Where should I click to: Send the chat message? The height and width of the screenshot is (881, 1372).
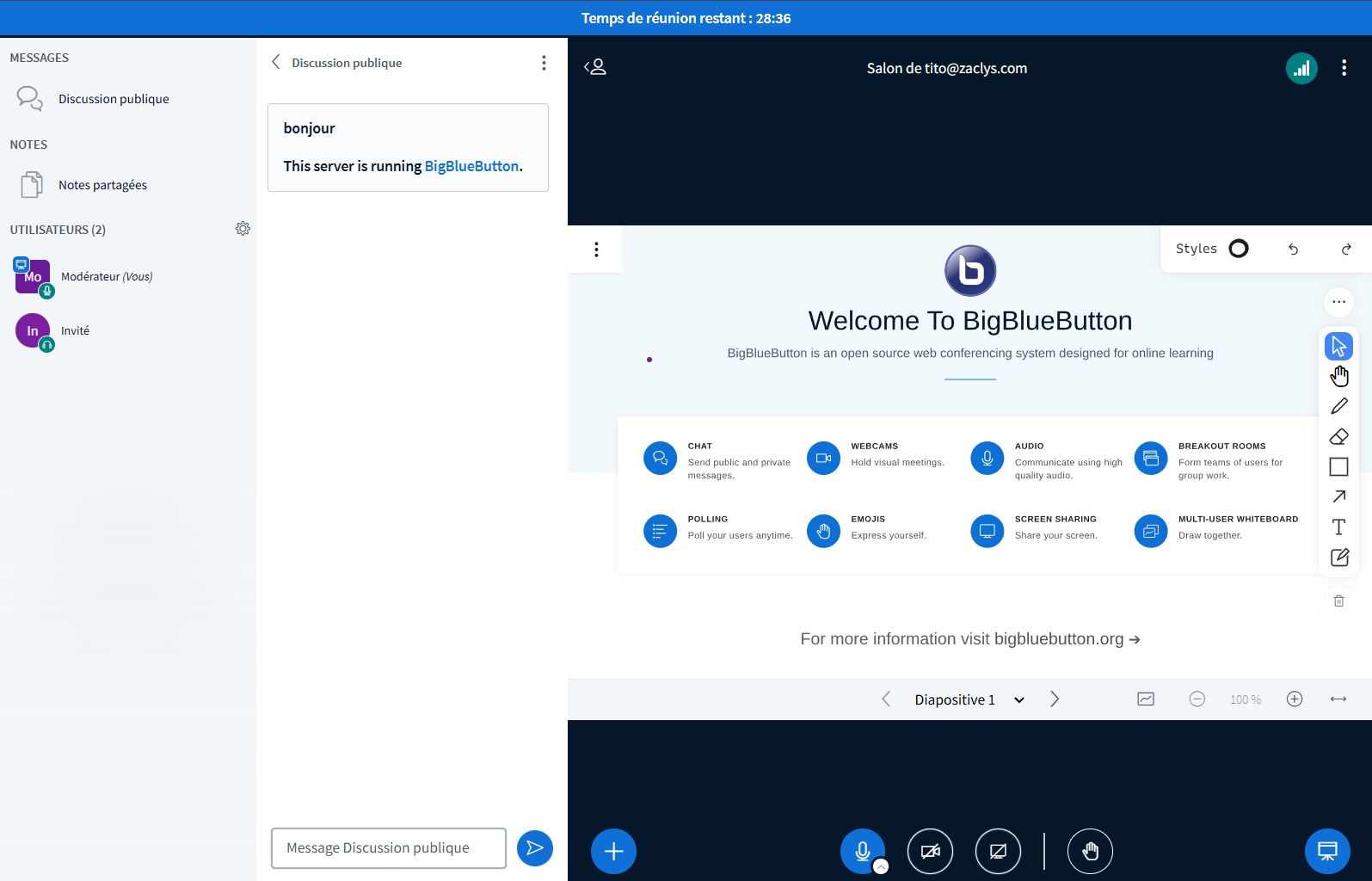(x=534, y=848)
